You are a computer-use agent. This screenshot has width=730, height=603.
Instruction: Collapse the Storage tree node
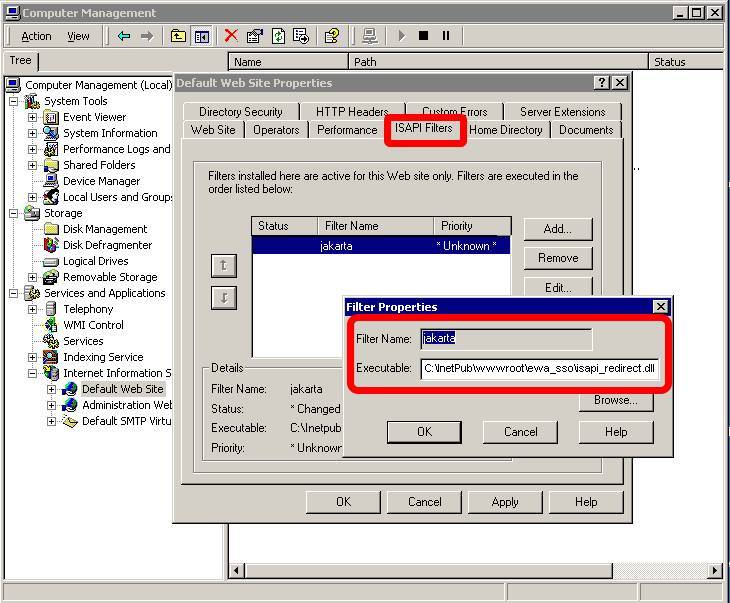pyautogui.click(x=14, y=213)
